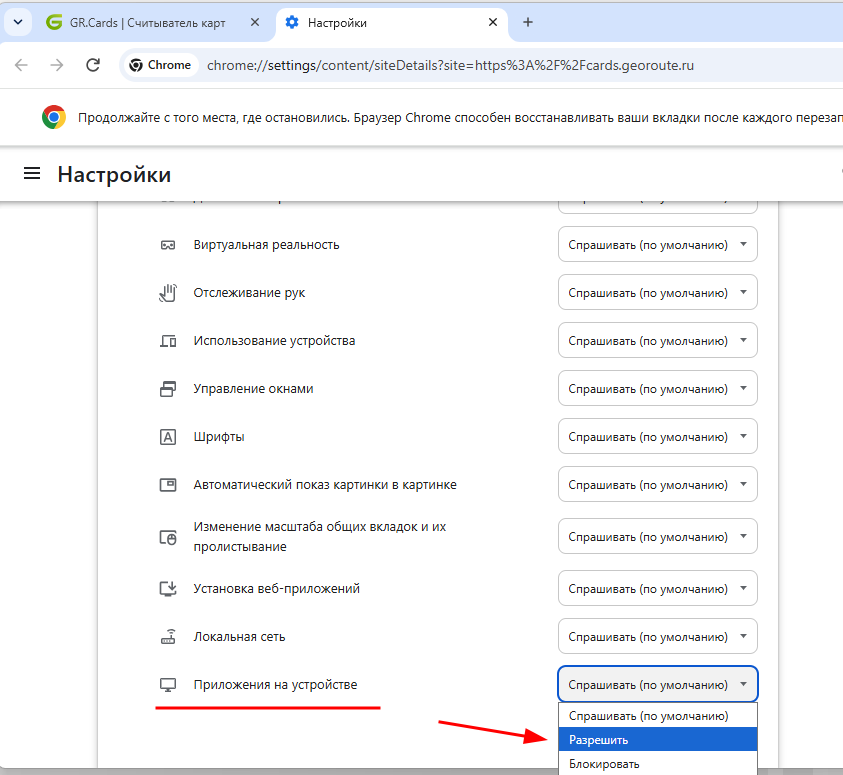The height and width of the screenshot is (775, 843).
Task: Go back to previous page
Action: click(x=21, y=65)
